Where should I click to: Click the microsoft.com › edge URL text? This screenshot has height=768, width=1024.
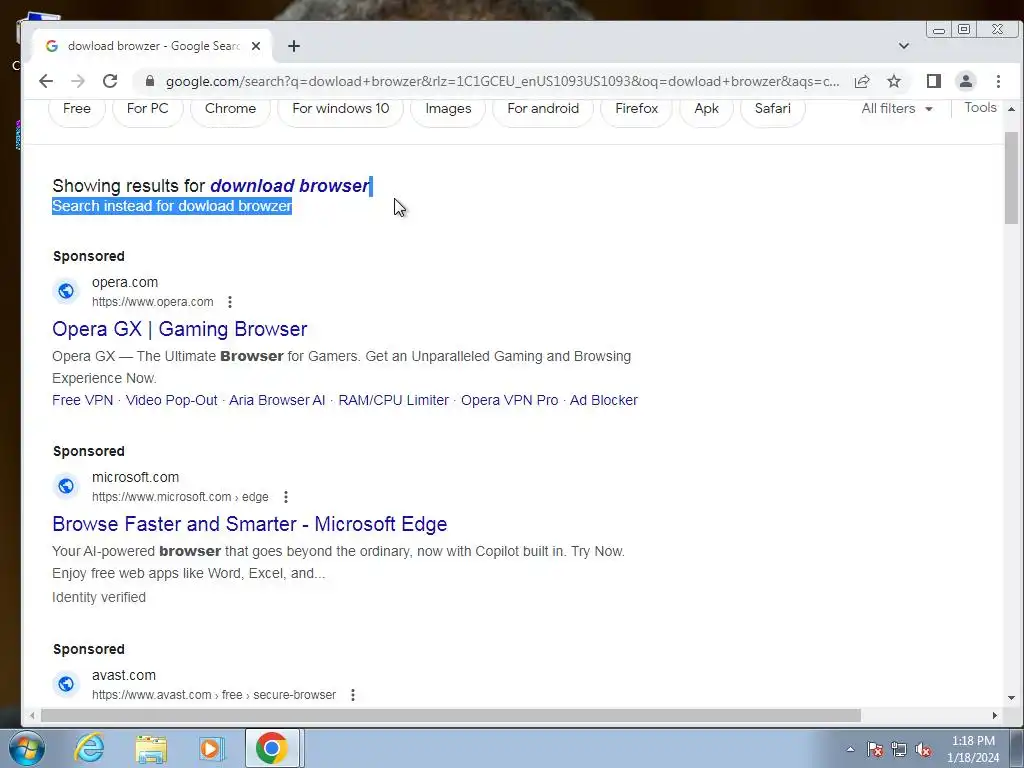(x=180, y=497)
